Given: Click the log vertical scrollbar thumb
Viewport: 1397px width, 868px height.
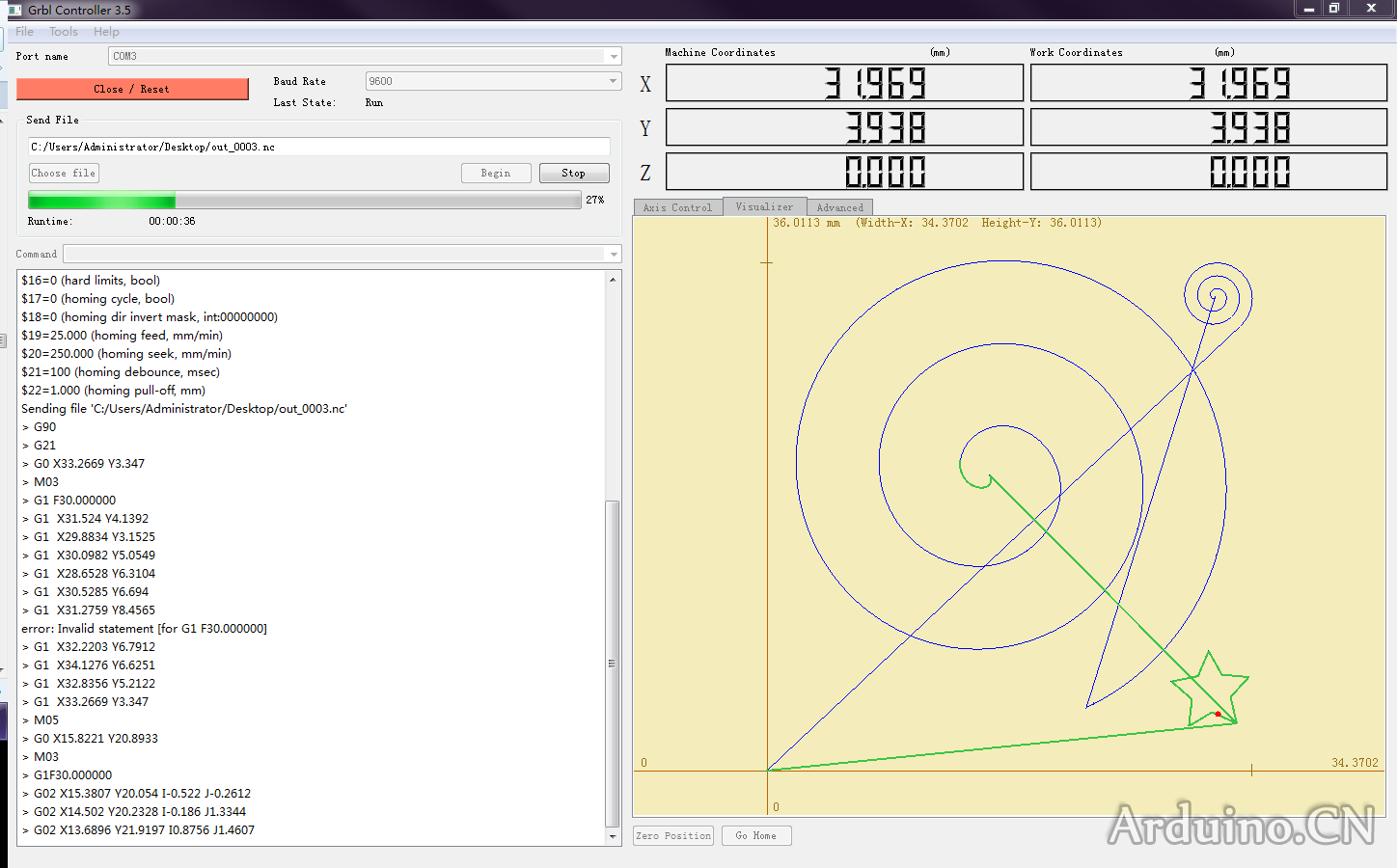Looking at the screenshot, I should point(613,664).
